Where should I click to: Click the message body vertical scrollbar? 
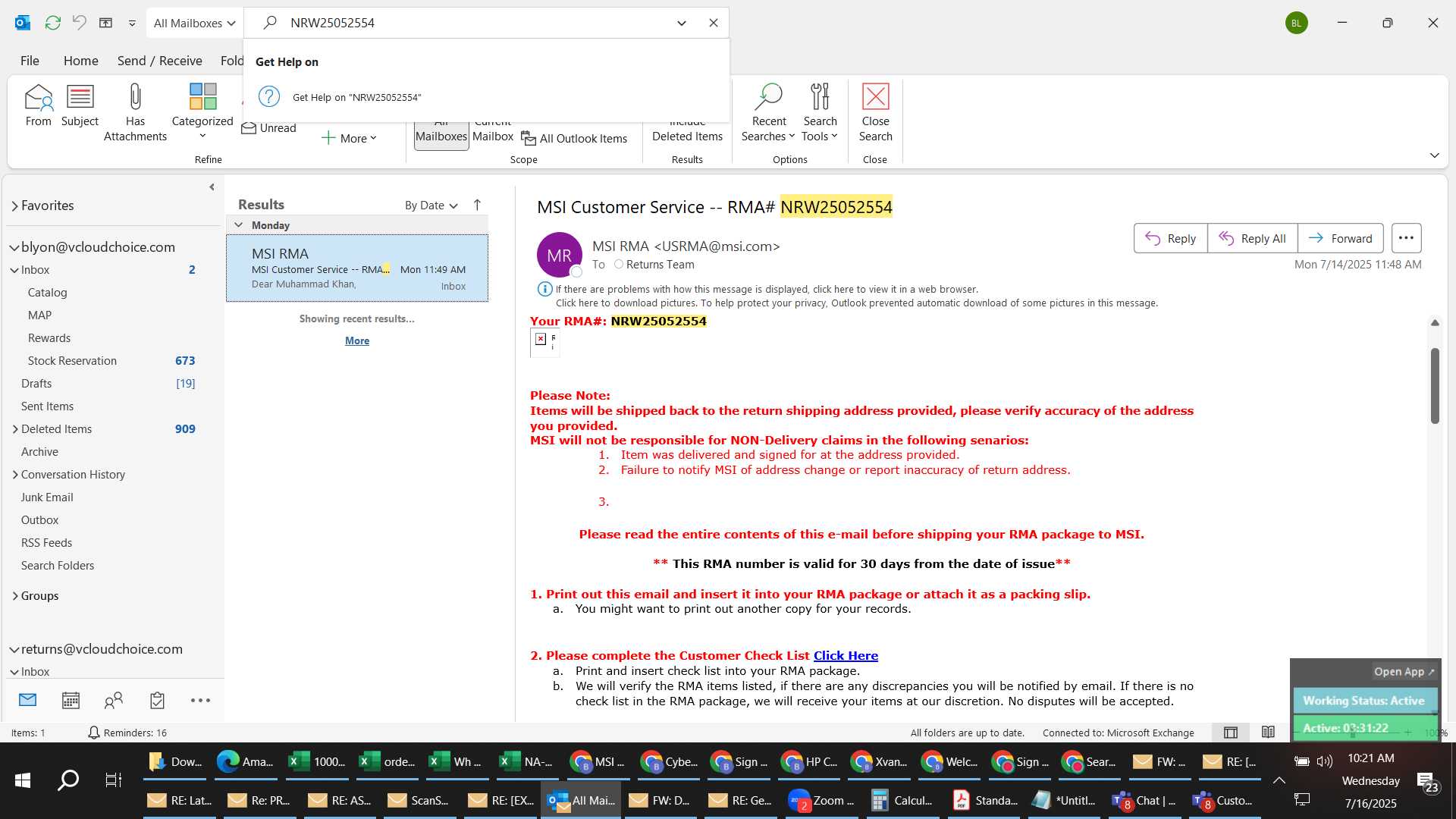[x=1435, y=386]
